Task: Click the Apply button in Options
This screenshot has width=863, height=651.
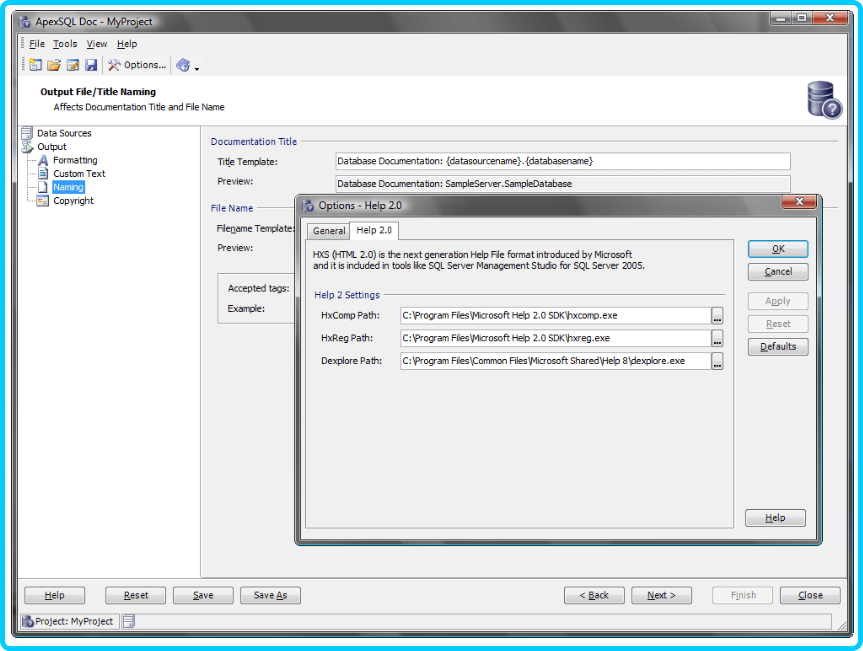Action: (x=778, y=301)
